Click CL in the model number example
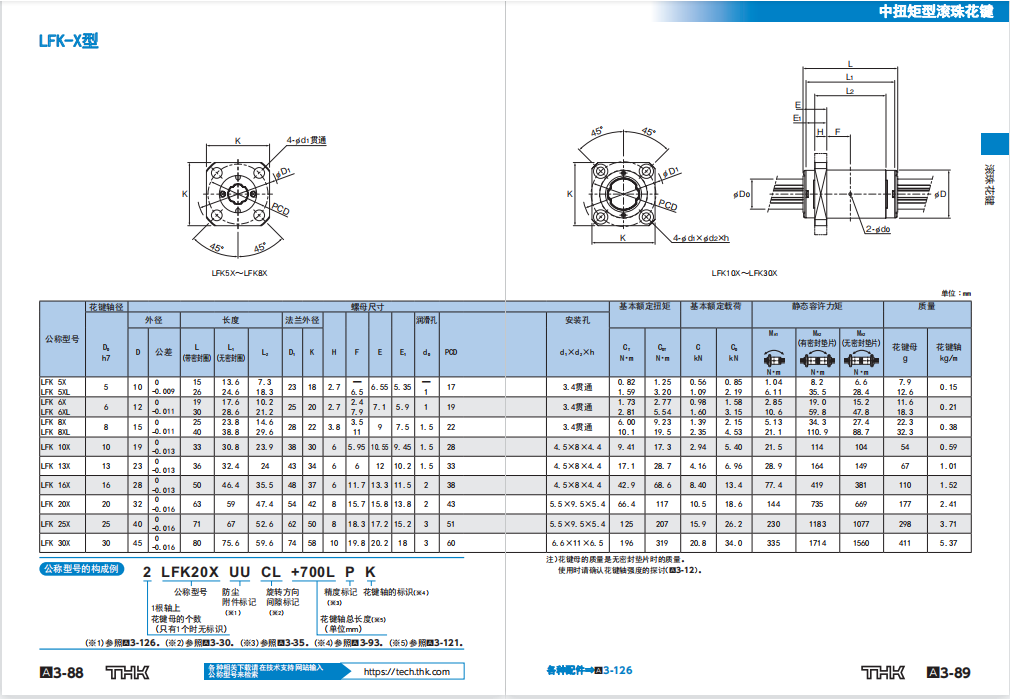This screenshot has height=699, width=1010. coord(271,572)
